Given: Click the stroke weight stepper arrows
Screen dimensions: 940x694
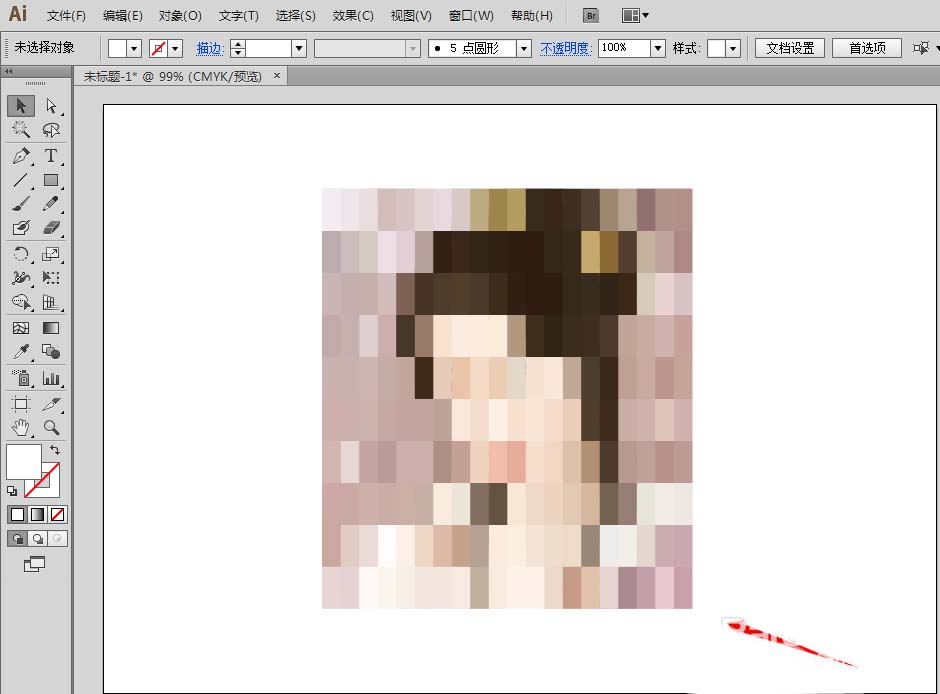Looking at the screenshot, I should point(238,49).
